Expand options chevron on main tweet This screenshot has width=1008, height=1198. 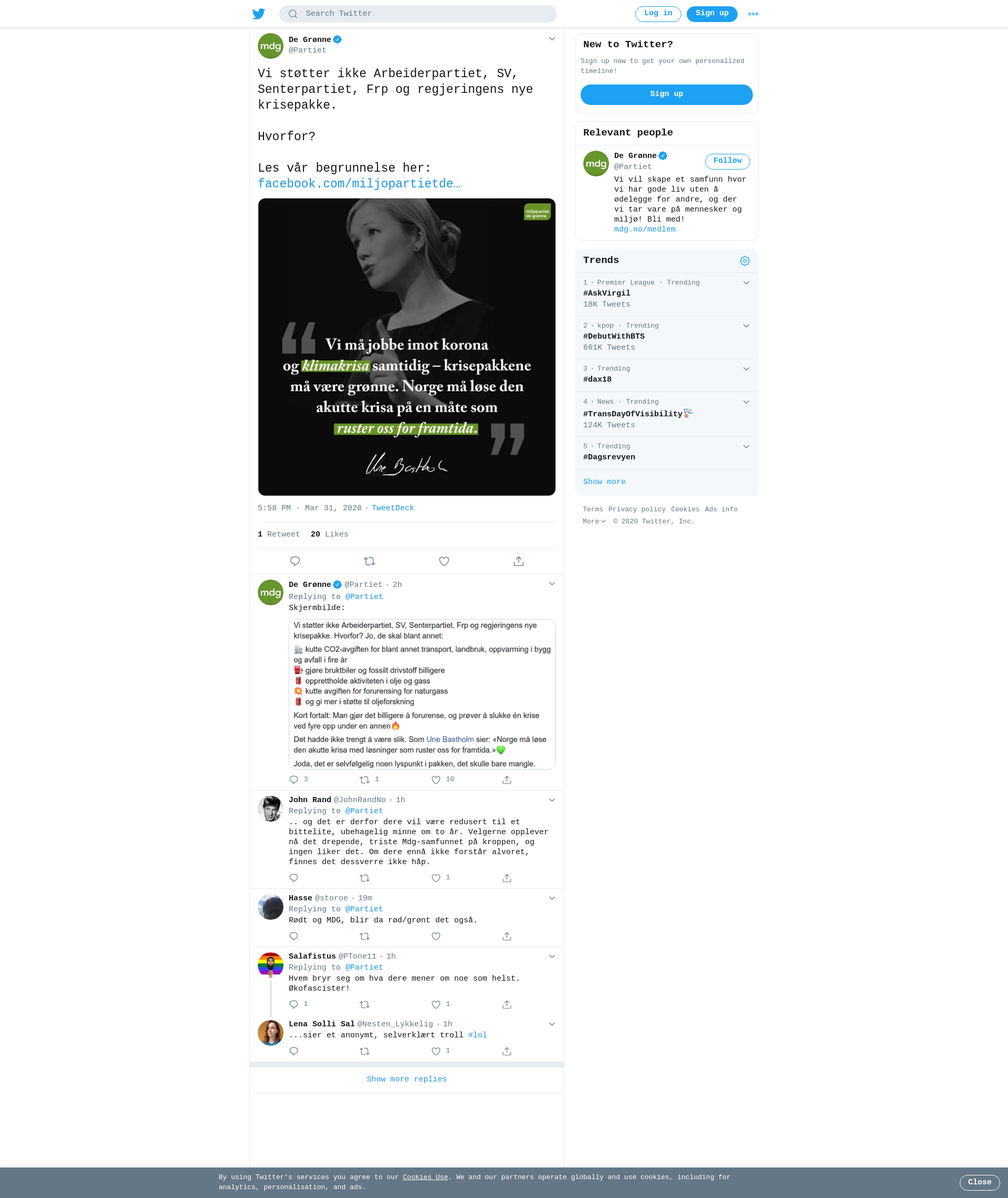[x=552, y=39]
